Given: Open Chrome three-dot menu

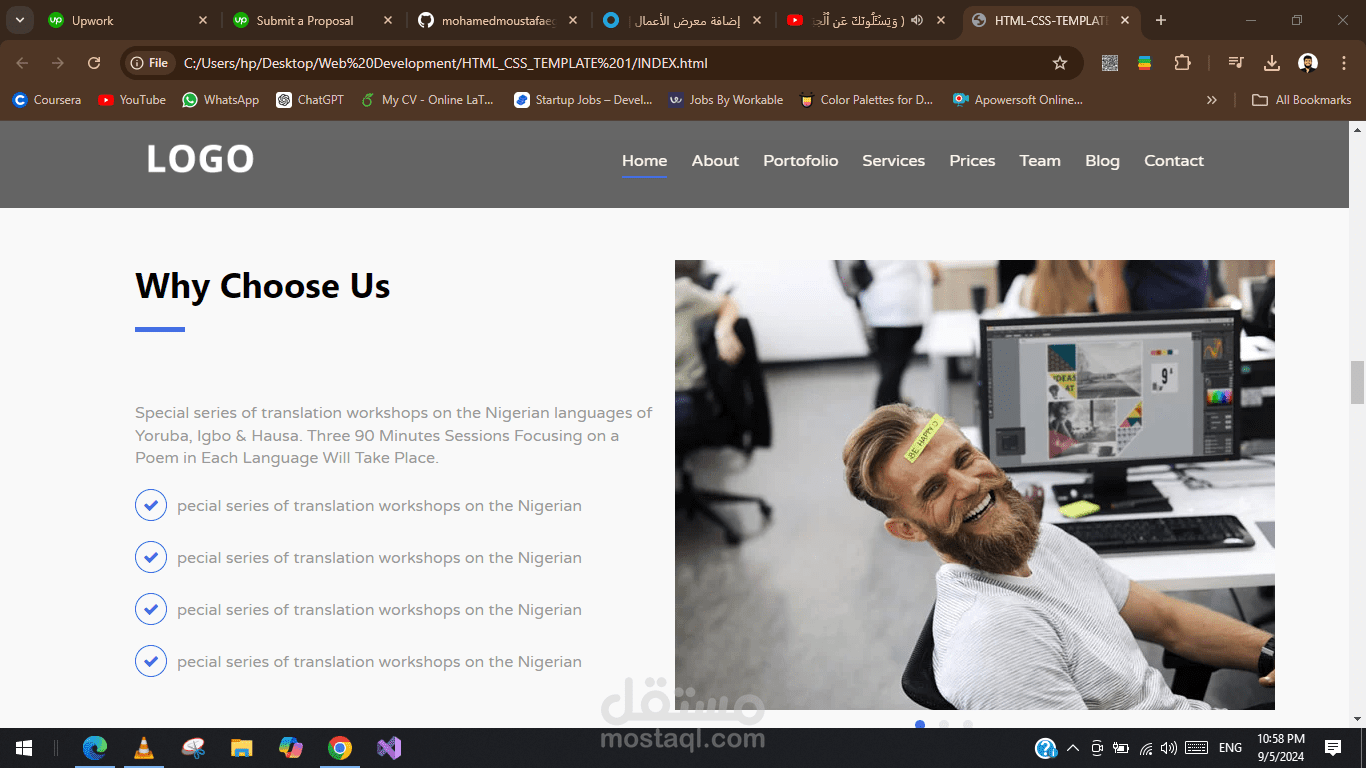Looking at the screenshot, I should coord(1344,63).
